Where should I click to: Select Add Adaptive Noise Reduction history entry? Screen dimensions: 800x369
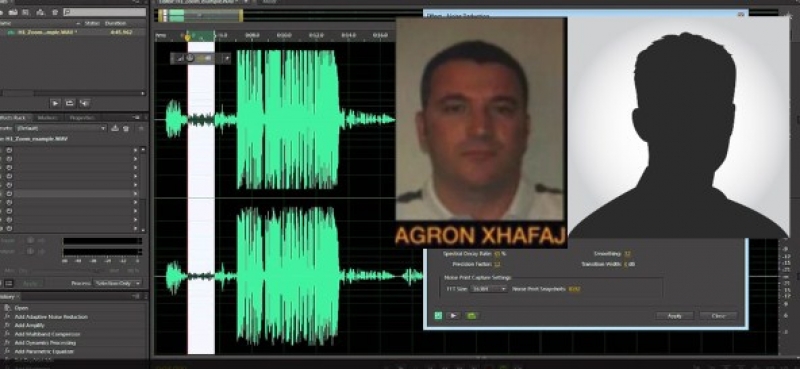coord(51,316)
